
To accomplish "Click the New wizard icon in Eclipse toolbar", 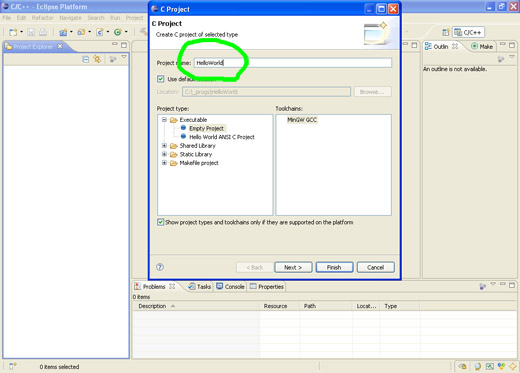I will (13, 32).
